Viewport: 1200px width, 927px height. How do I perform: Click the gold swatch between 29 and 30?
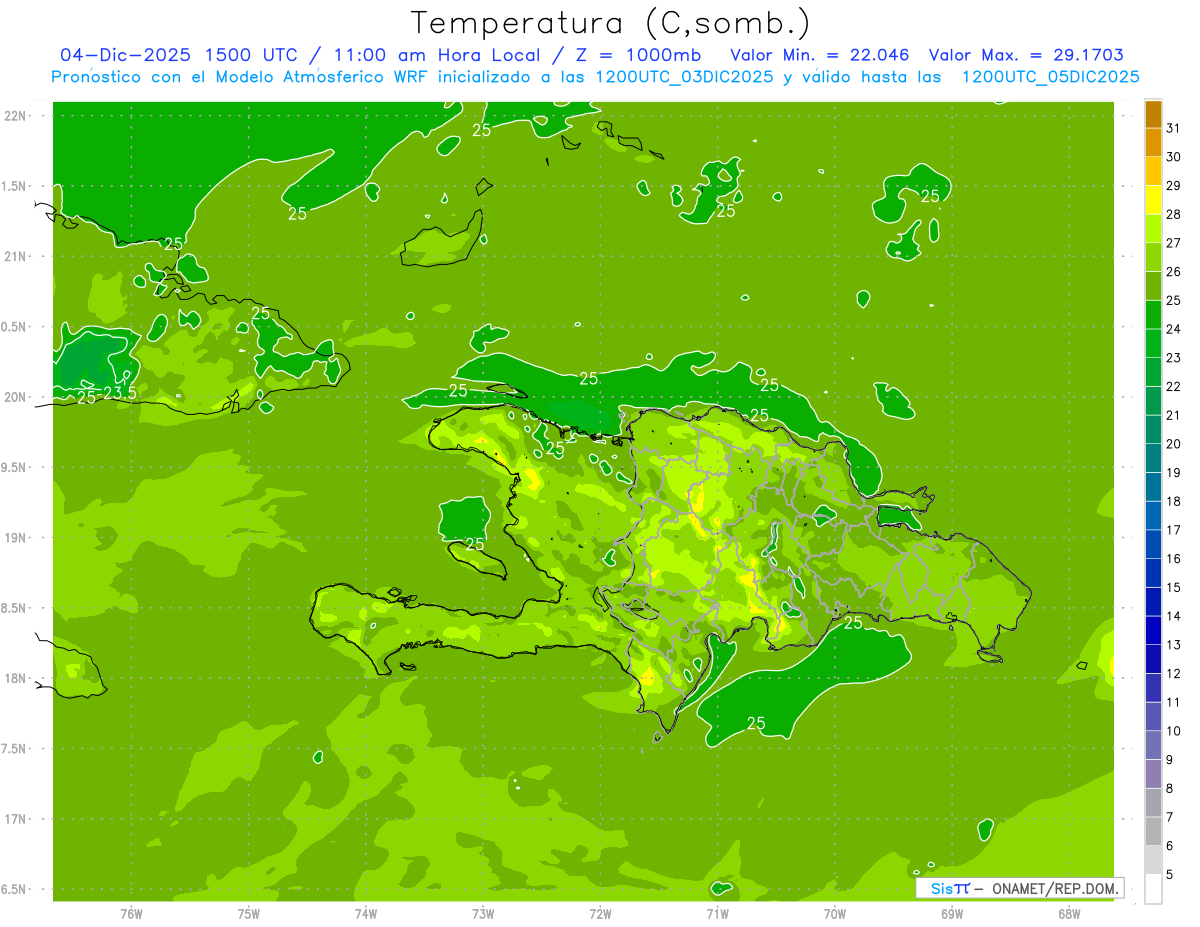pyautogui.click(x=1153, y=171)
